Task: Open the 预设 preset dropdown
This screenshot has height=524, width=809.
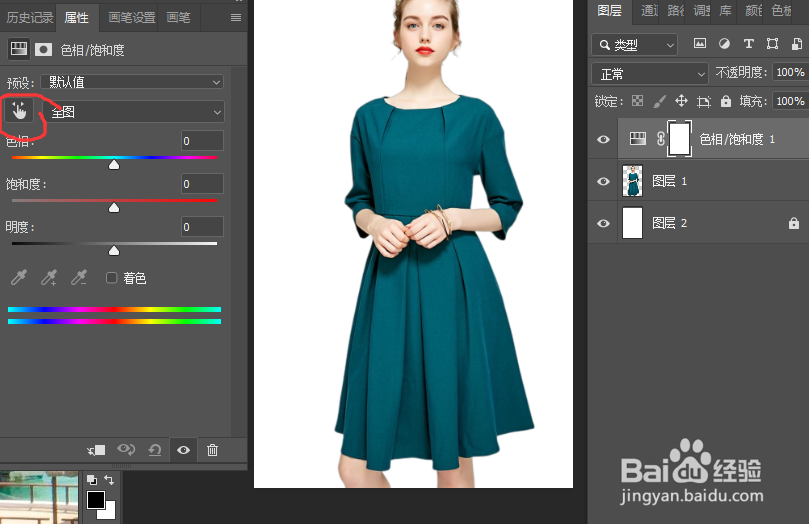Action: tap(132, 82)
